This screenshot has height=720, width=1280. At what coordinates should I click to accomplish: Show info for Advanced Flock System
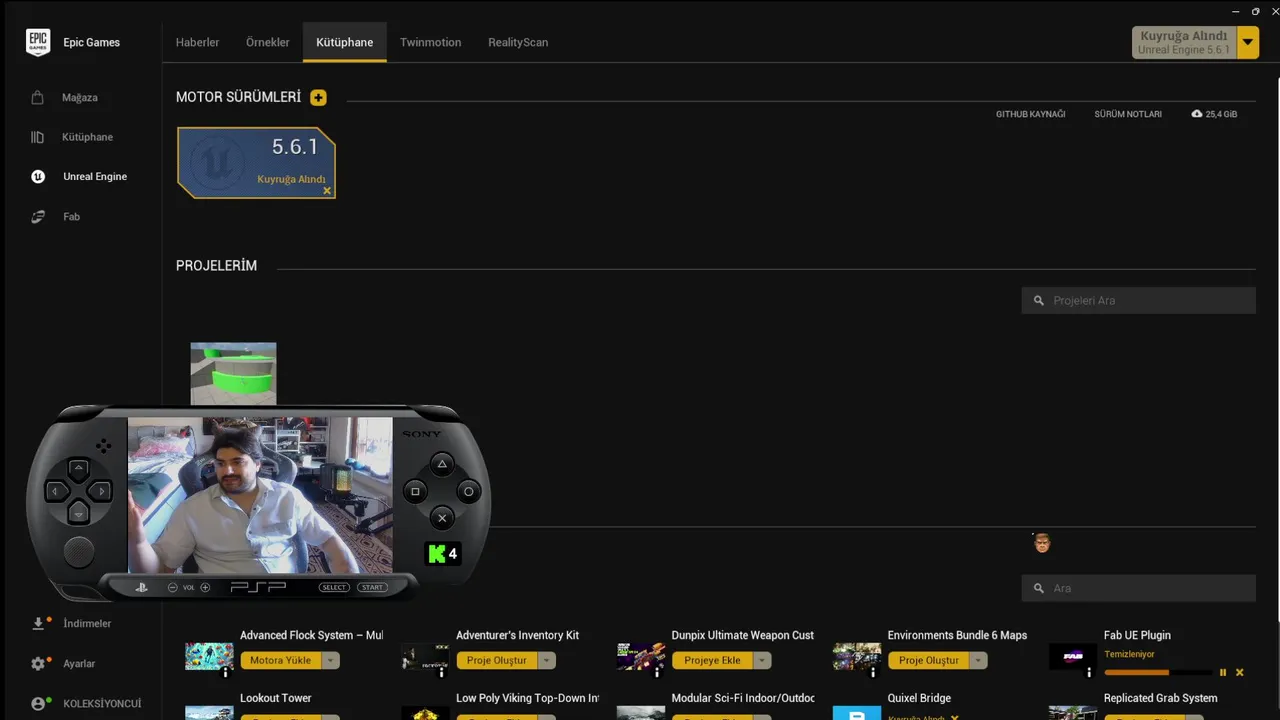click(x=226, y=673)
